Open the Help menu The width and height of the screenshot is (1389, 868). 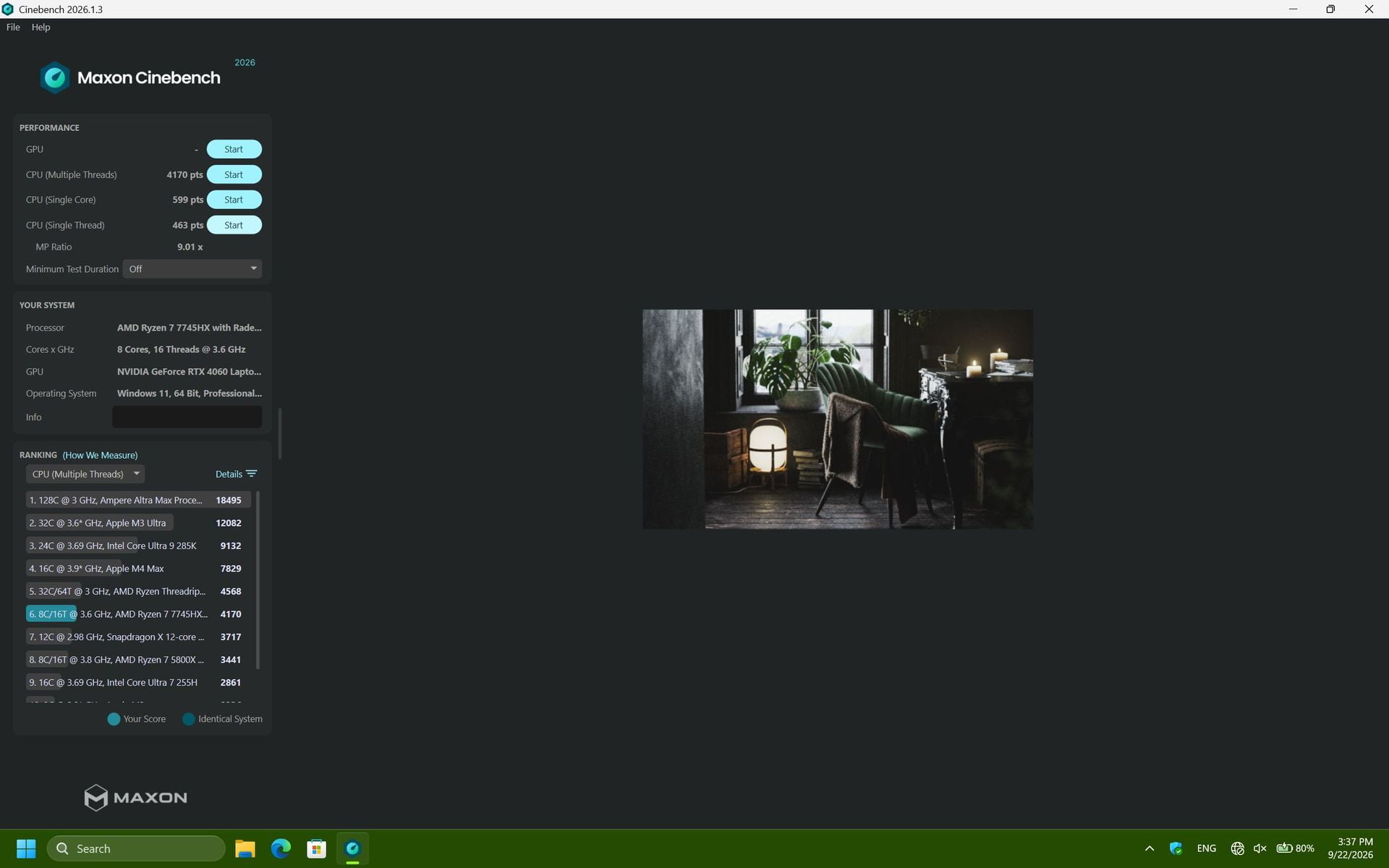(x=41, y=27)
